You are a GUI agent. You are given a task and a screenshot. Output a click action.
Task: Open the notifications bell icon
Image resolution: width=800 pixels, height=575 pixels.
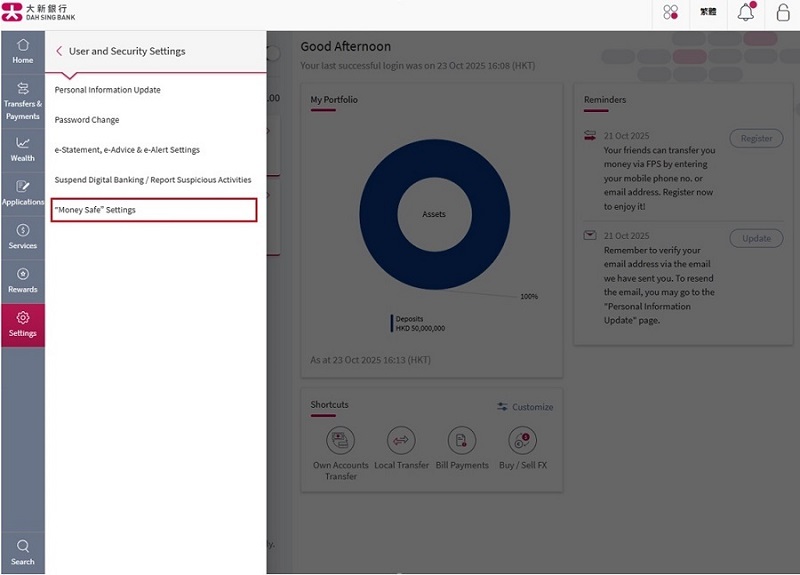point(746,13)
